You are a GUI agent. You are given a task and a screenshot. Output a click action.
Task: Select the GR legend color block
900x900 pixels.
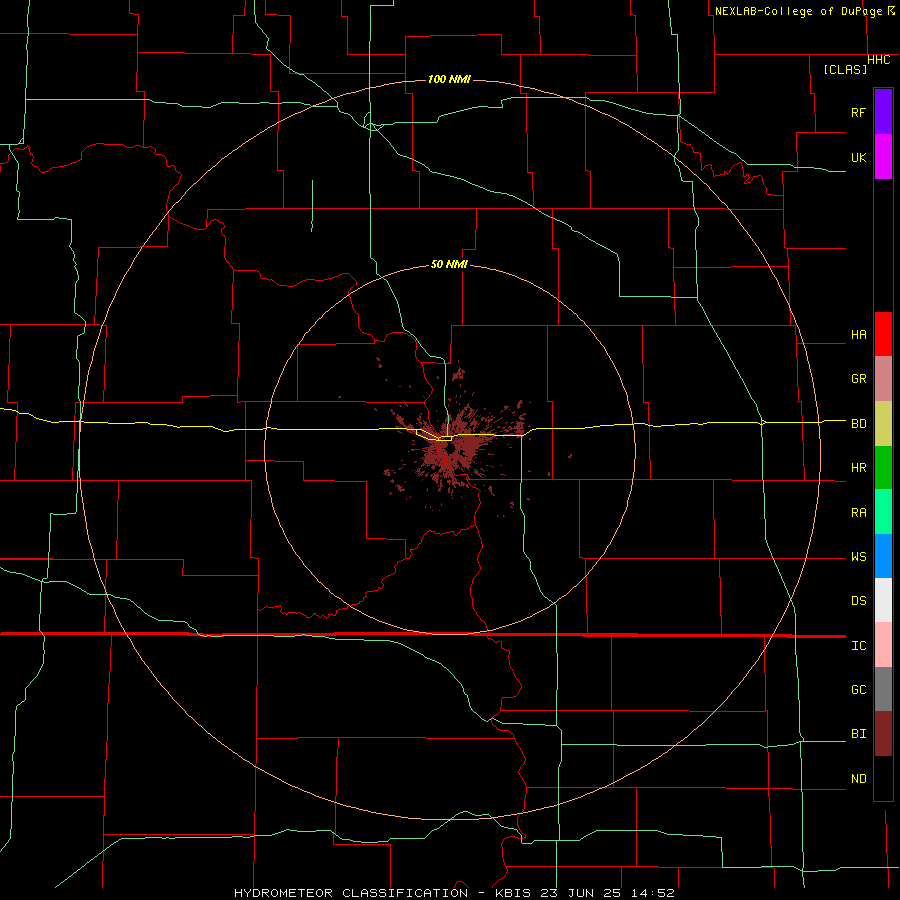pos(883,378)
